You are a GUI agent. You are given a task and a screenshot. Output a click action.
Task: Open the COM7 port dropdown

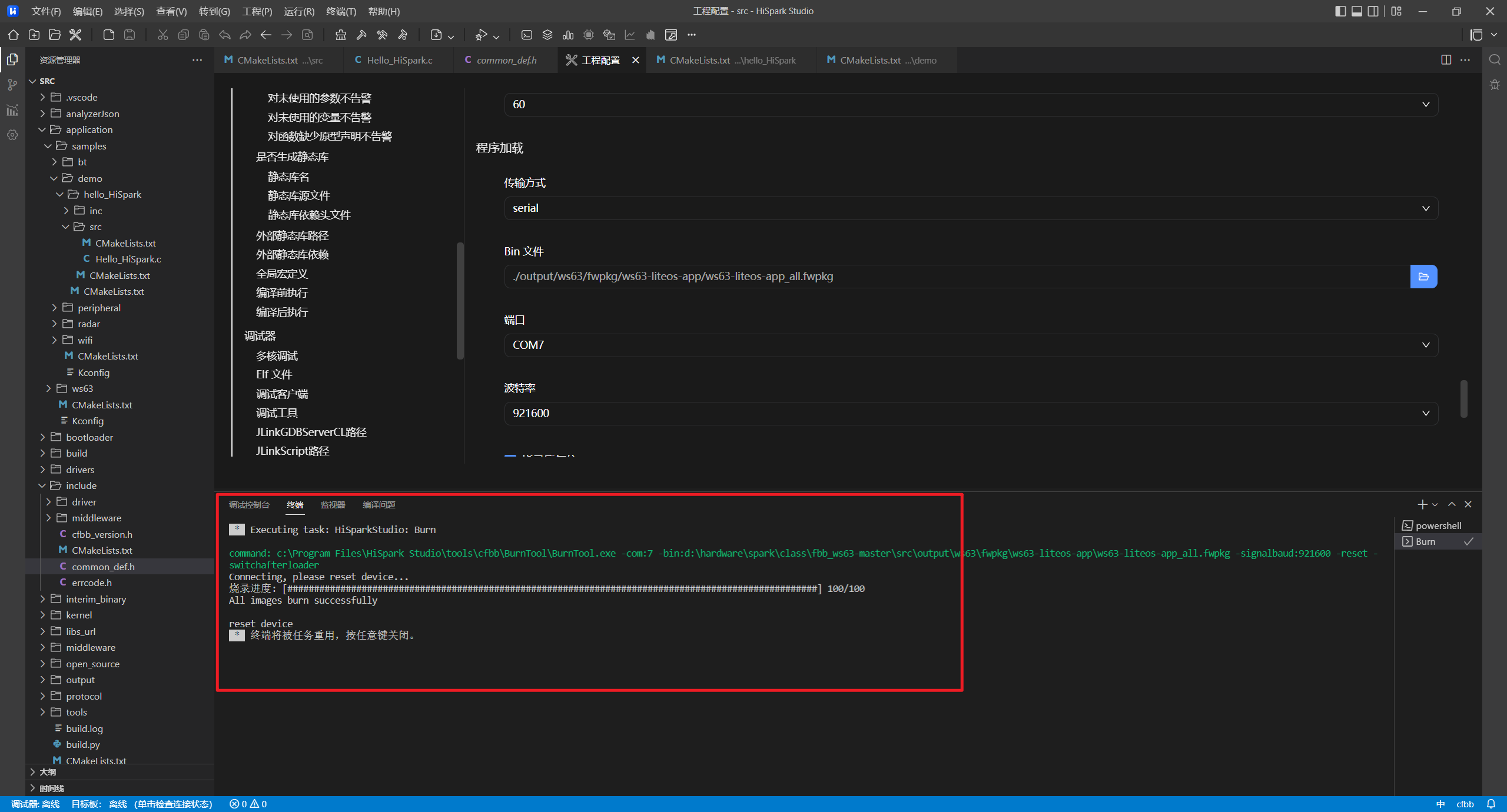(x=971, y=345)
